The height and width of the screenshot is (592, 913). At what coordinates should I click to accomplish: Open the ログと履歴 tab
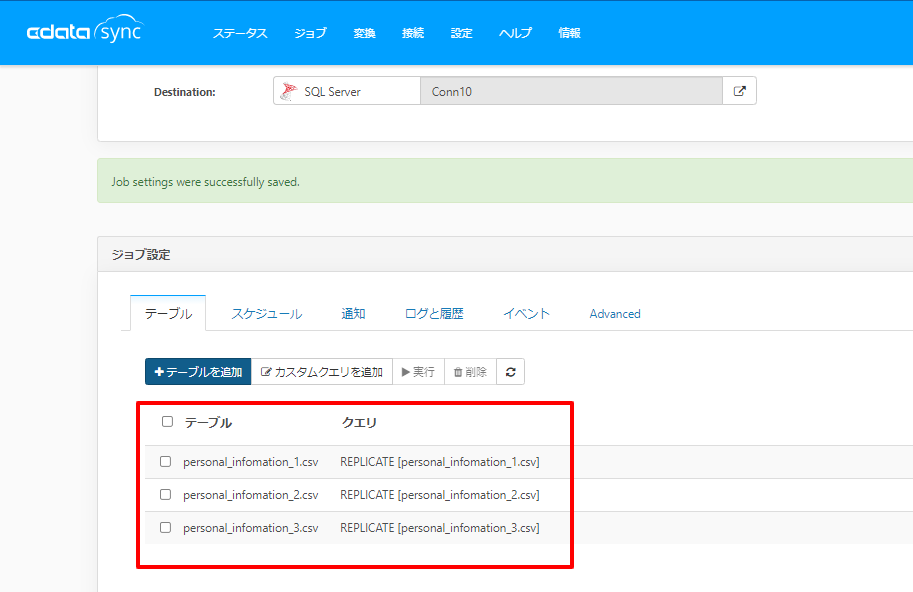click(434, 314)
